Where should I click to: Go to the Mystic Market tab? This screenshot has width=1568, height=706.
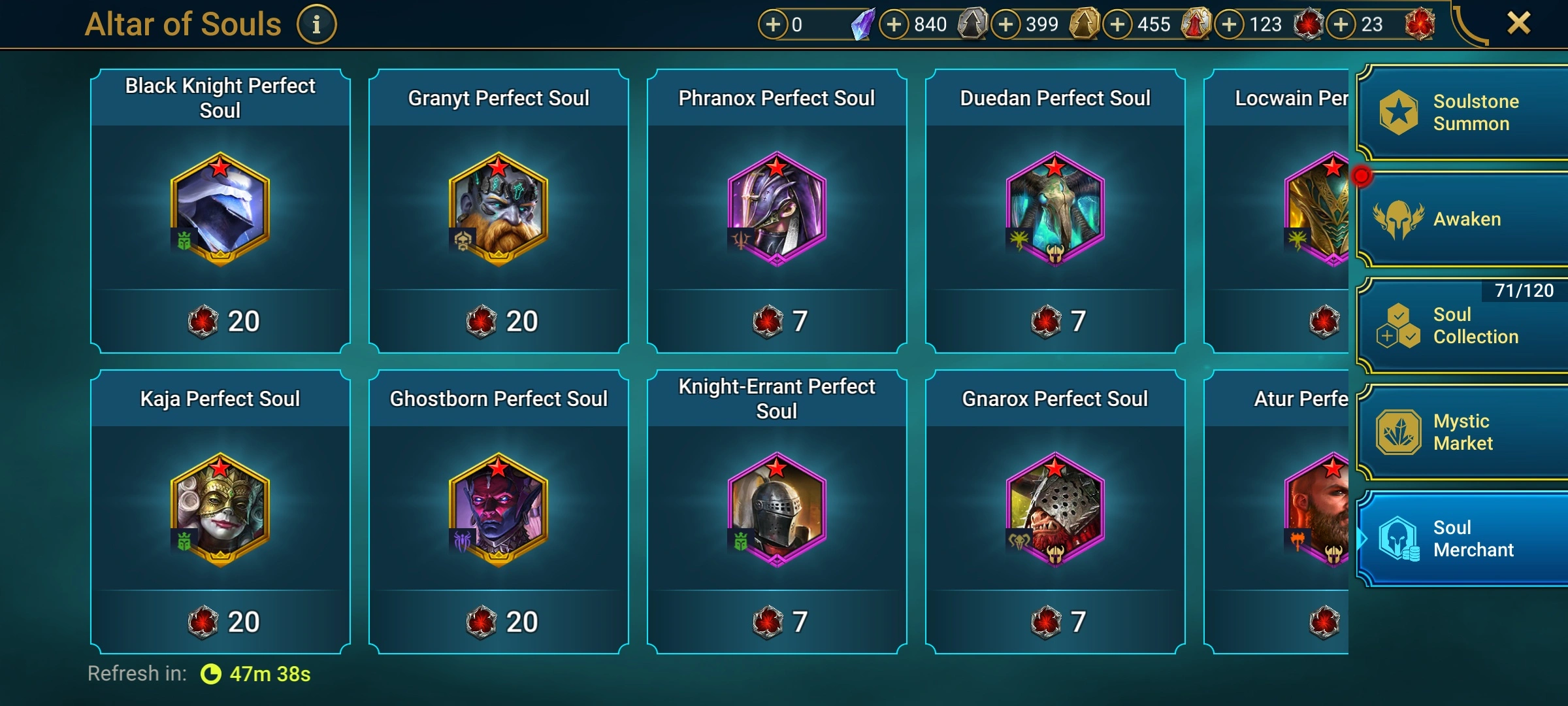(x=1462, y=432)
